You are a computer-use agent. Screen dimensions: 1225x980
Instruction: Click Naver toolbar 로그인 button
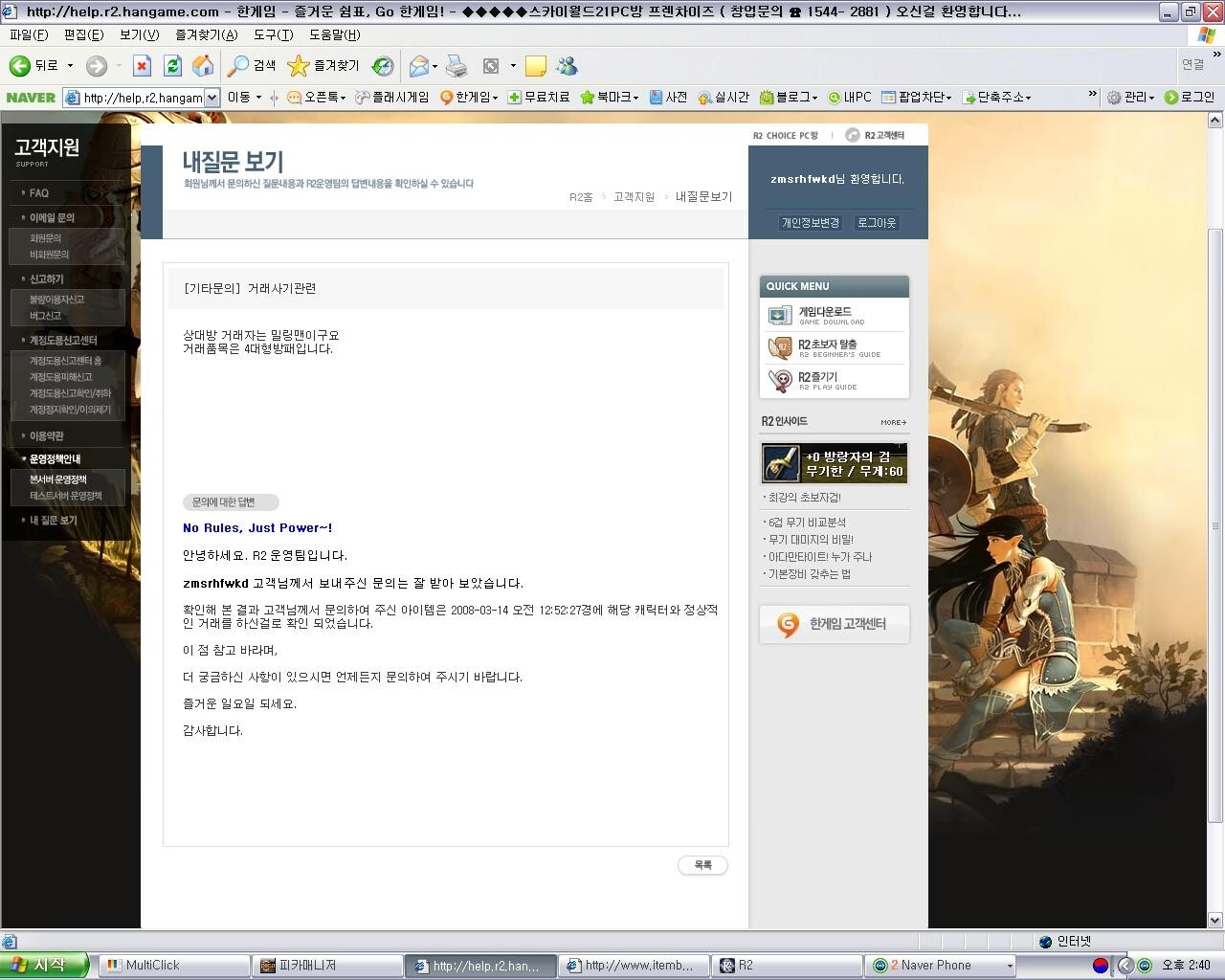(1189, 97)
